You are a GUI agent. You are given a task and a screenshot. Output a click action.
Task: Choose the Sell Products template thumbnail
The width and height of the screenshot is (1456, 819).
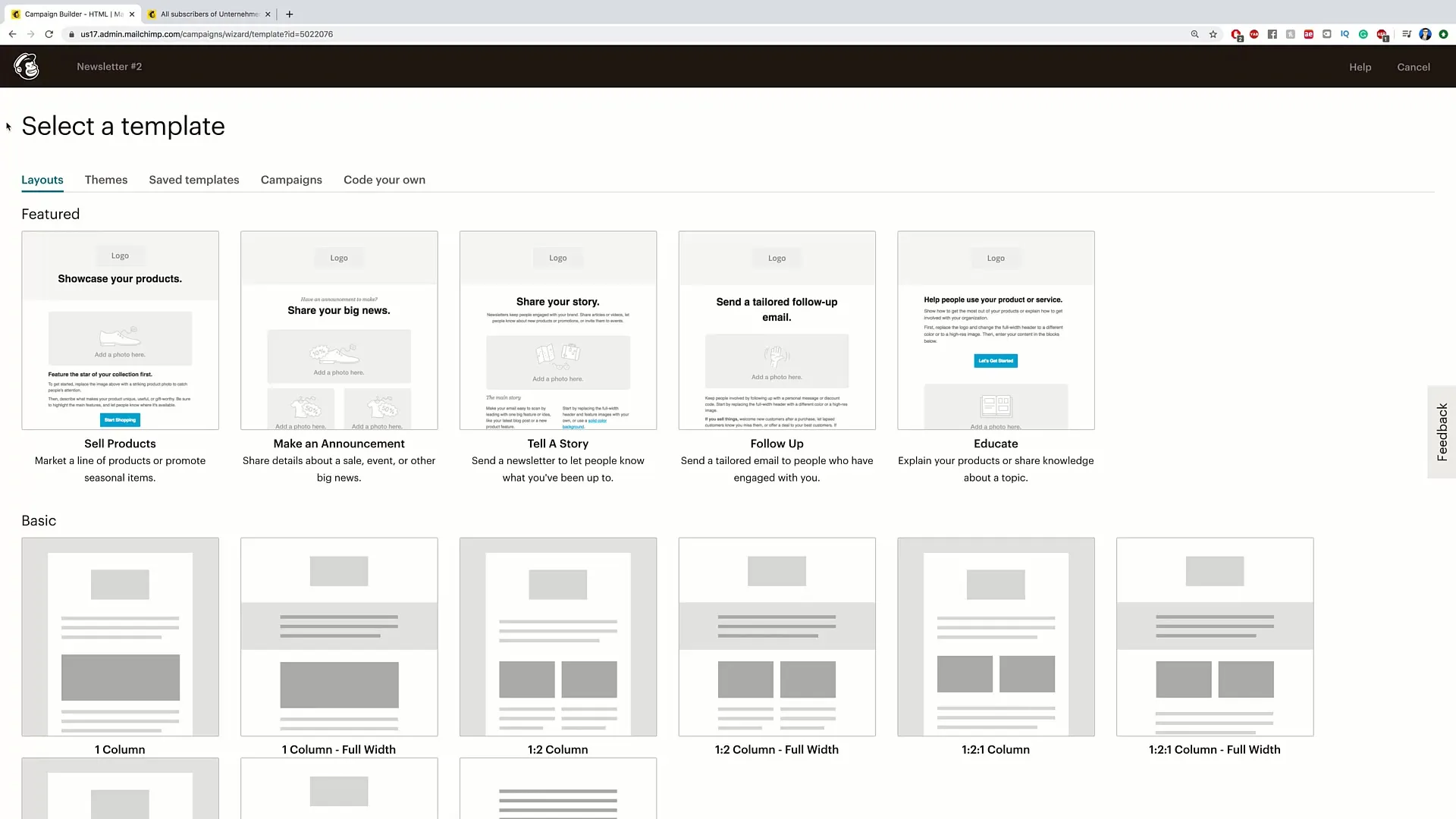tap(120, 330)
